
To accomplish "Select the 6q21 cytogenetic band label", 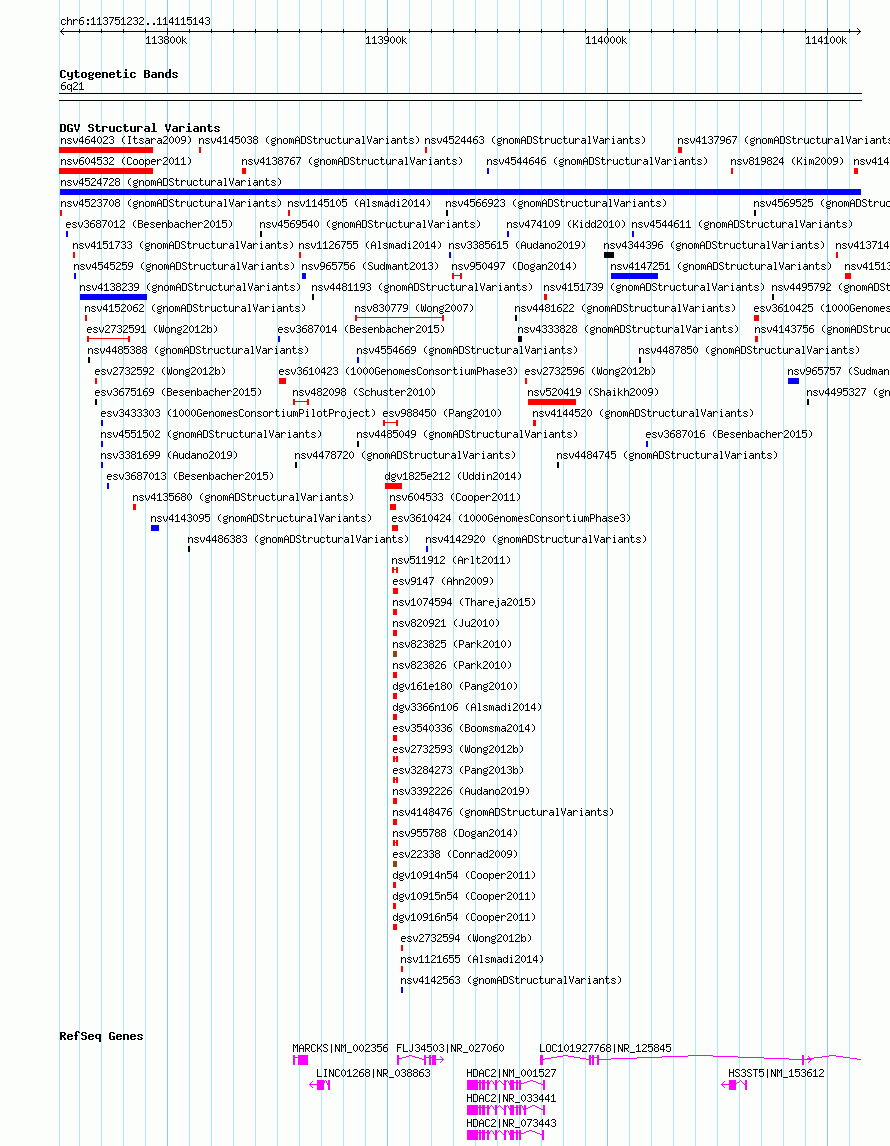I will point(72,86).
